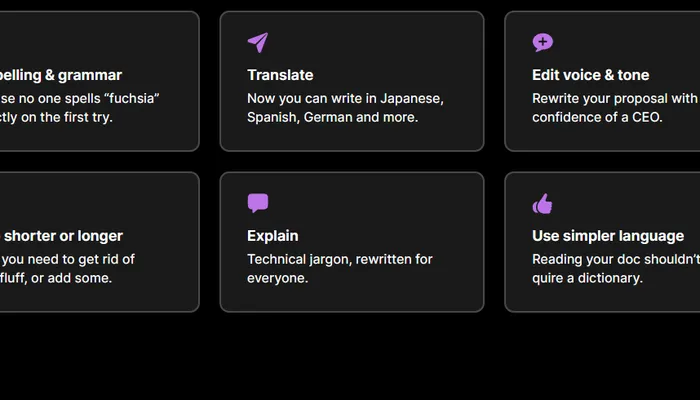The image size is (700, 400).
Task: Open the Translate feature heading
Action: pyautogui.click(x=280, y=75)
